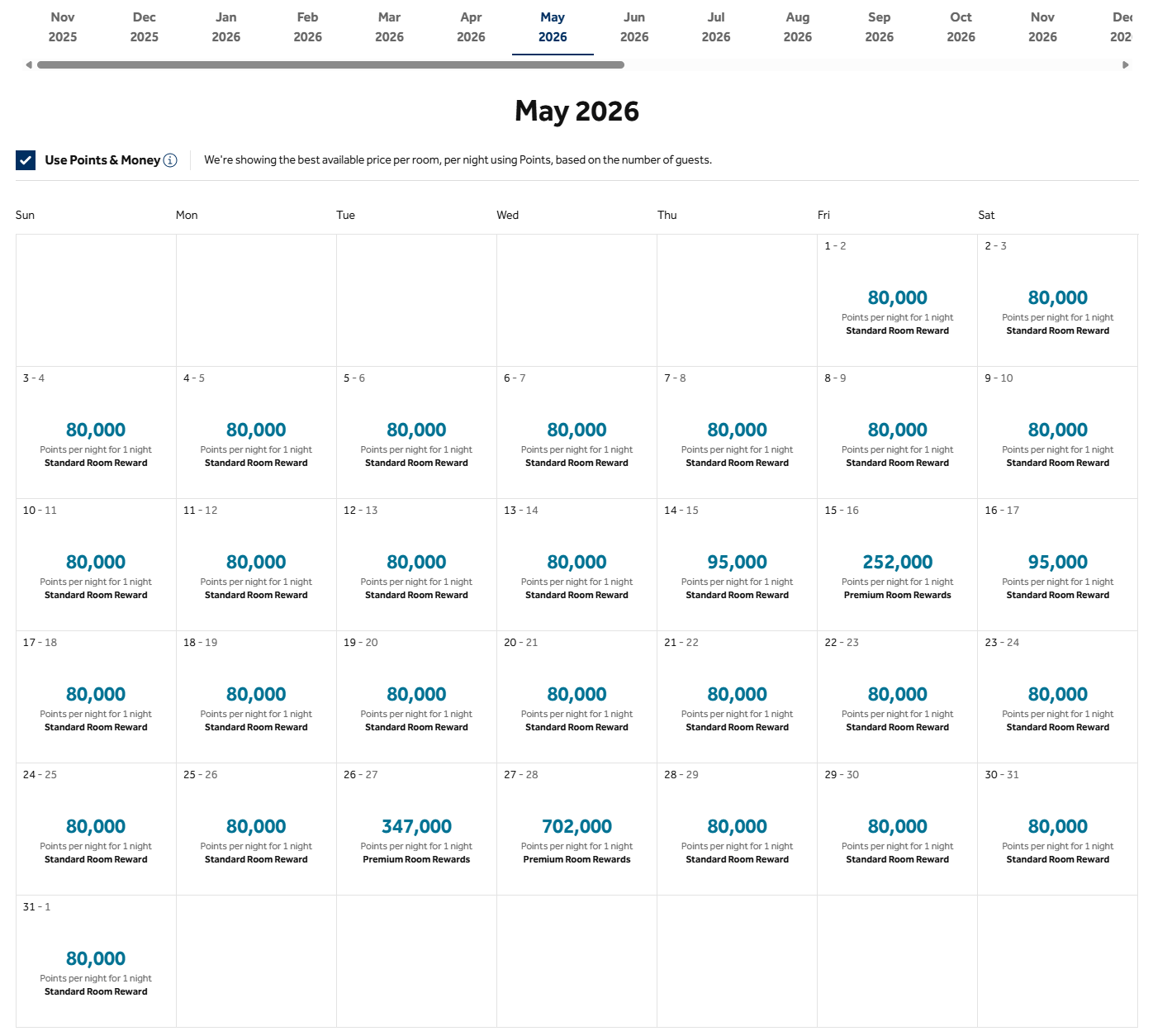
Task: Open the Jan 2026 month tab
Action: (226, 26)
